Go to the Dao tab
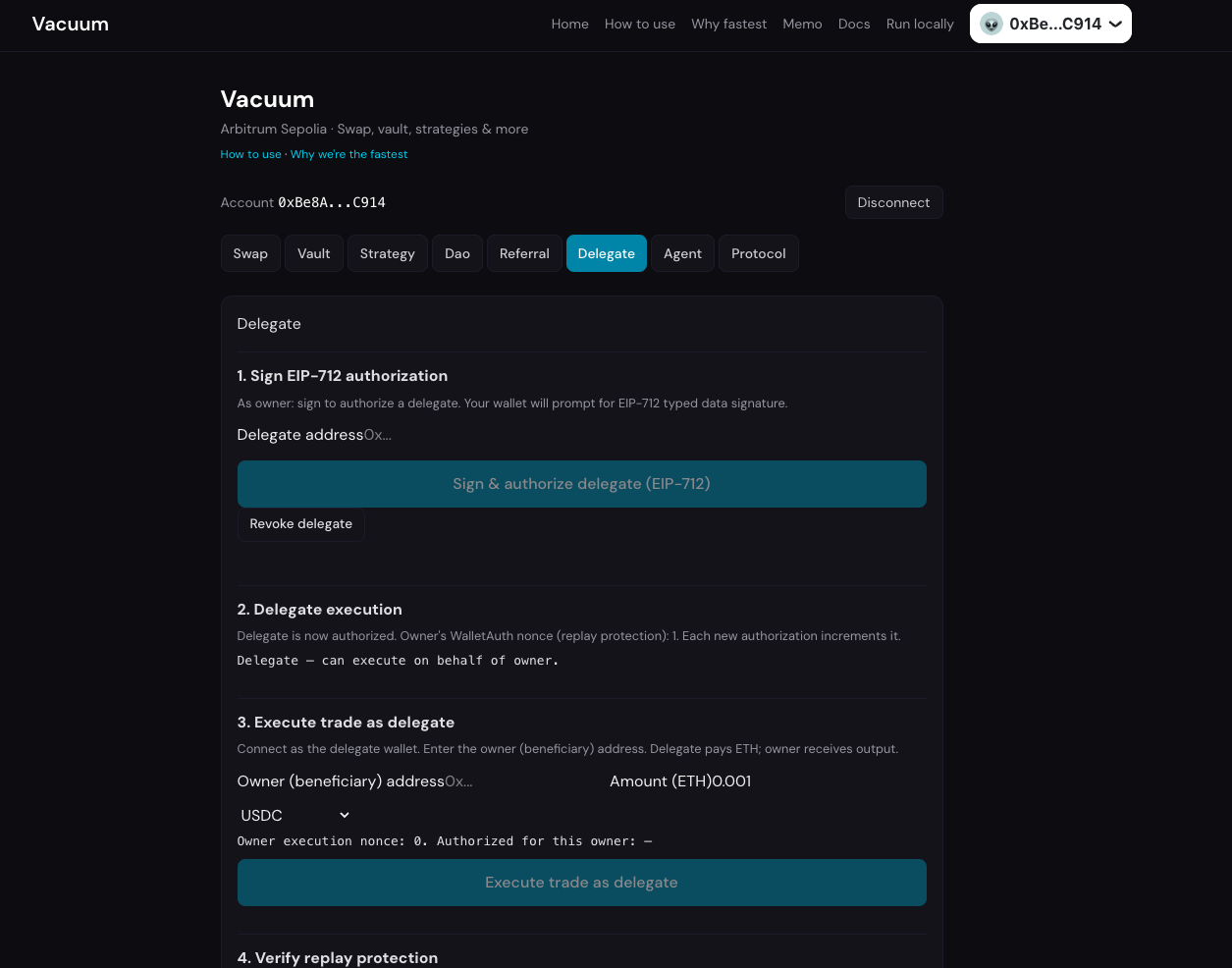 pos(457,253)
